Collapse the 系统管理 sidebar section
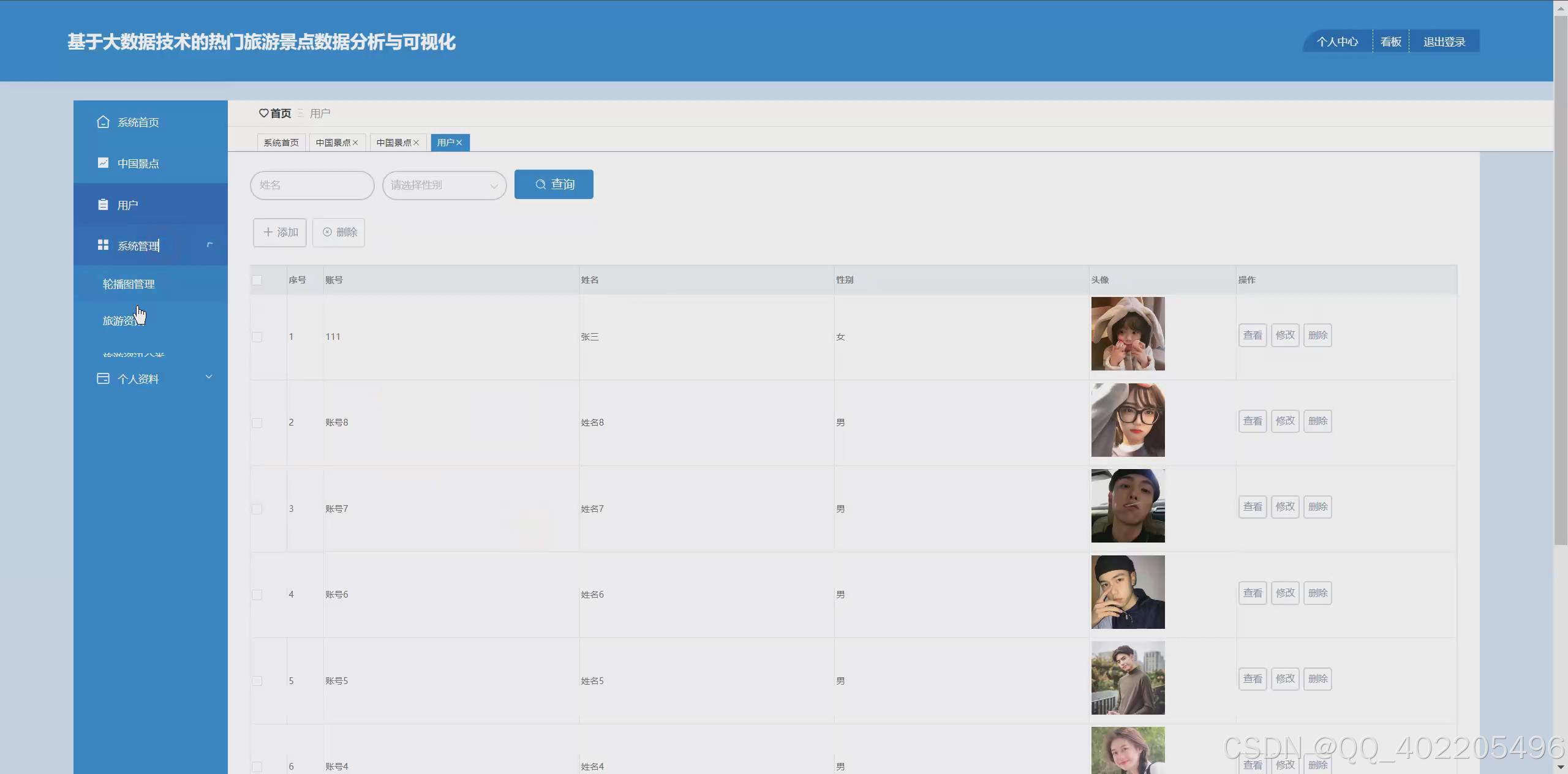The height and width of the screenshot is (774, 1568). [x=209, y=245]
